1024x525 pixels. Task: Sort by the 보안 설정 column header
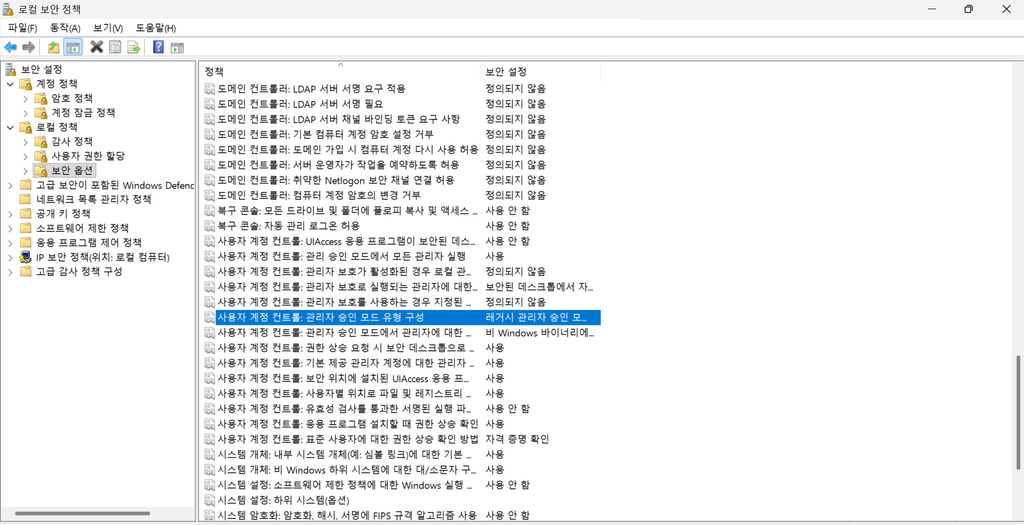540,71
